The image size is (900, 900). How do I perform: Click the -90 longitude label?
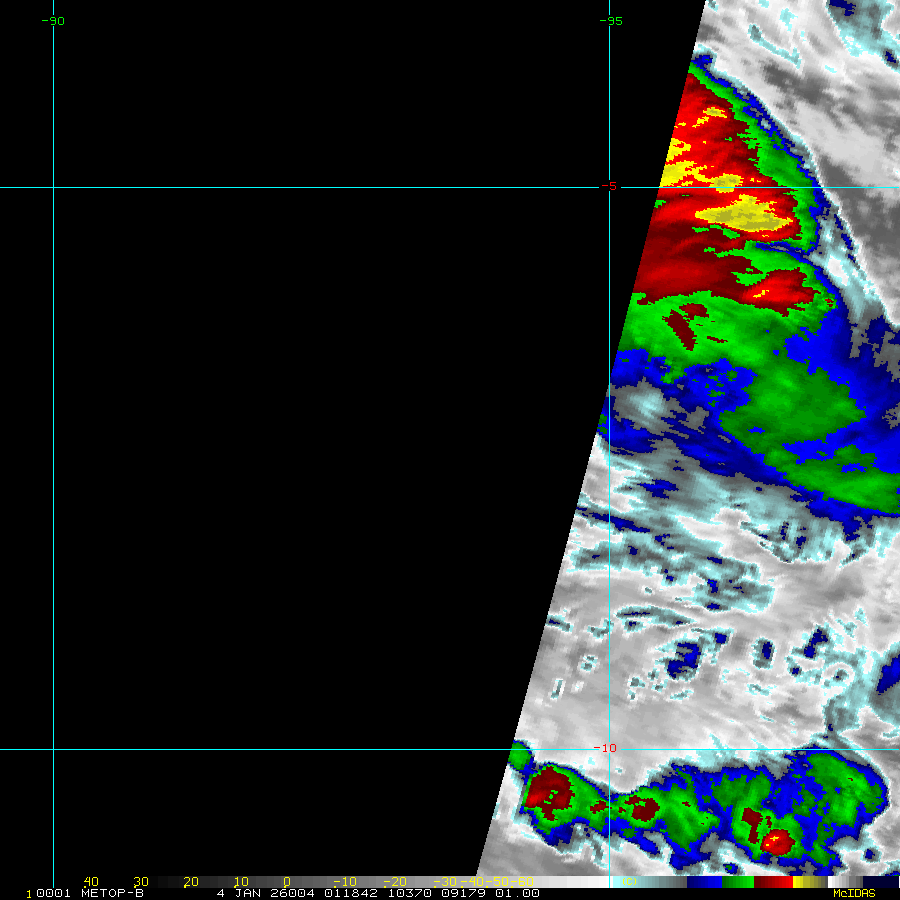pos(53,21)
